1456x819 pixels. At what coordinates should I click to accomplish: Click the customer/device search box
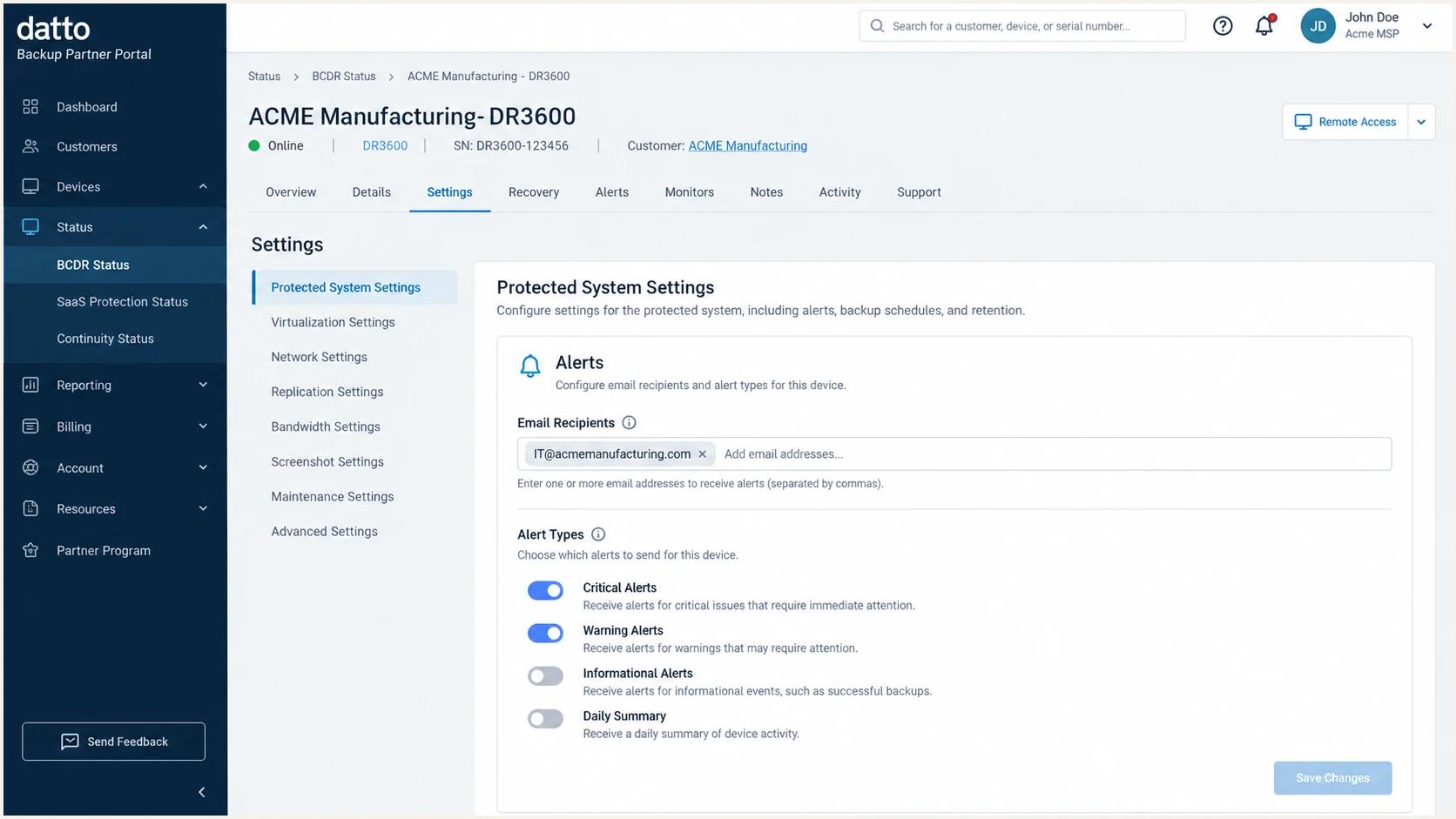(1022, 26)
